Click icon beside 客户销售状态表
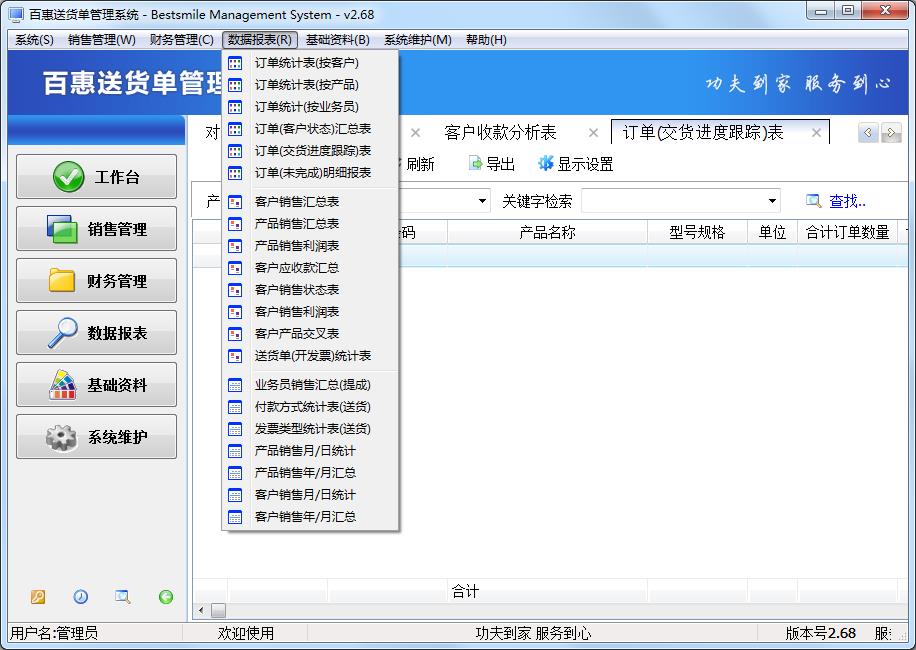This screenshot has height=650, width=916. tap(235, 290)
